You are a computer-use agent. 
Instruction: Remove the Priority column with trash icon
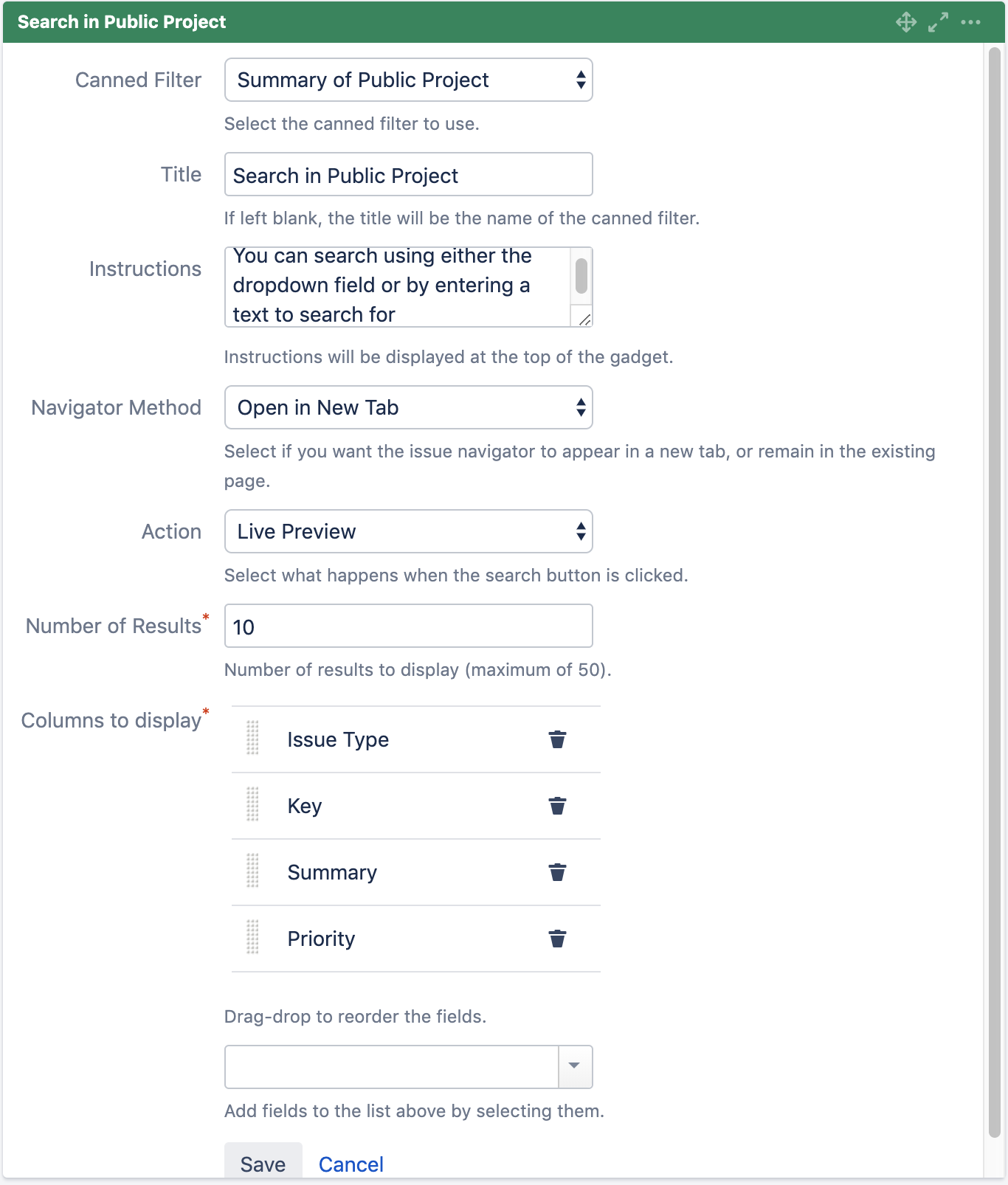click(x=557, y=939)
